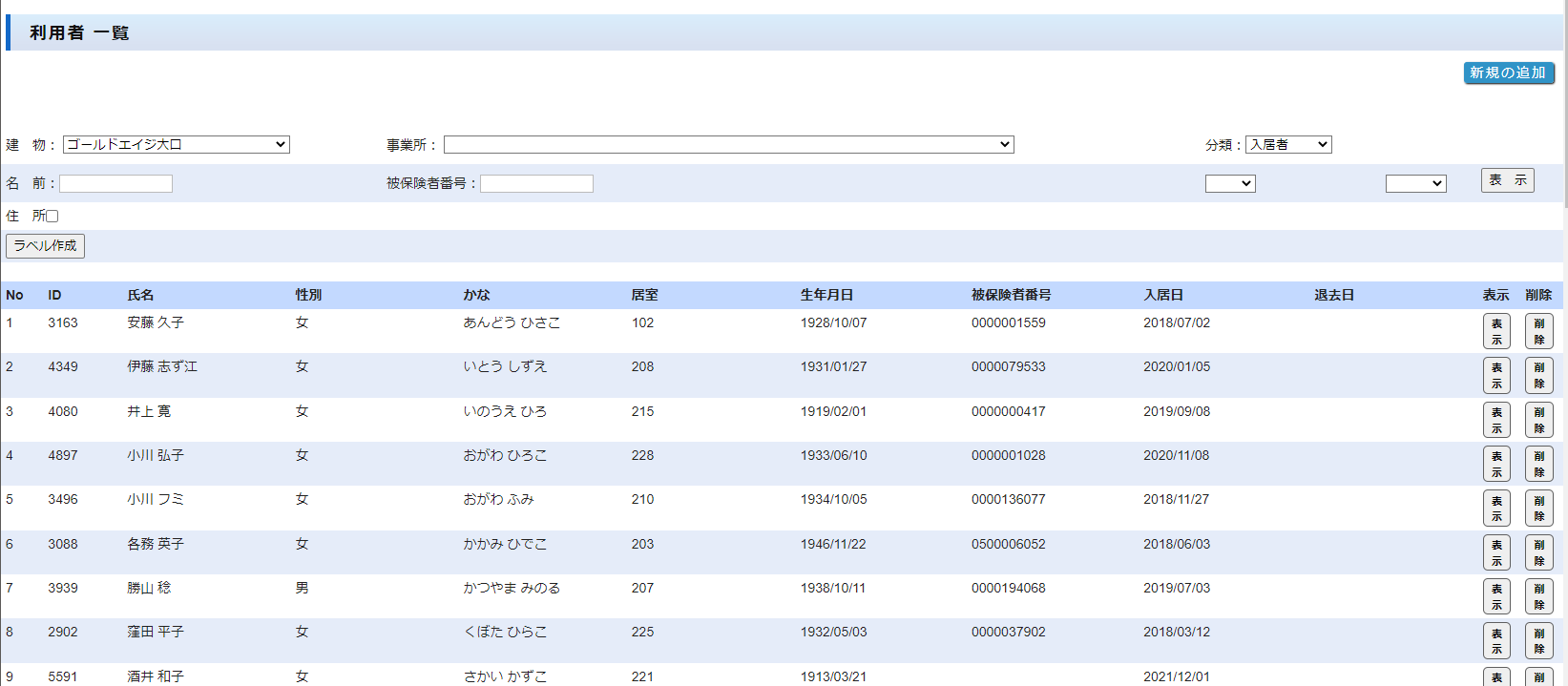Delete the 井上 寛 record
The width and height of the screenshot is (1568, 686).
1538,420
